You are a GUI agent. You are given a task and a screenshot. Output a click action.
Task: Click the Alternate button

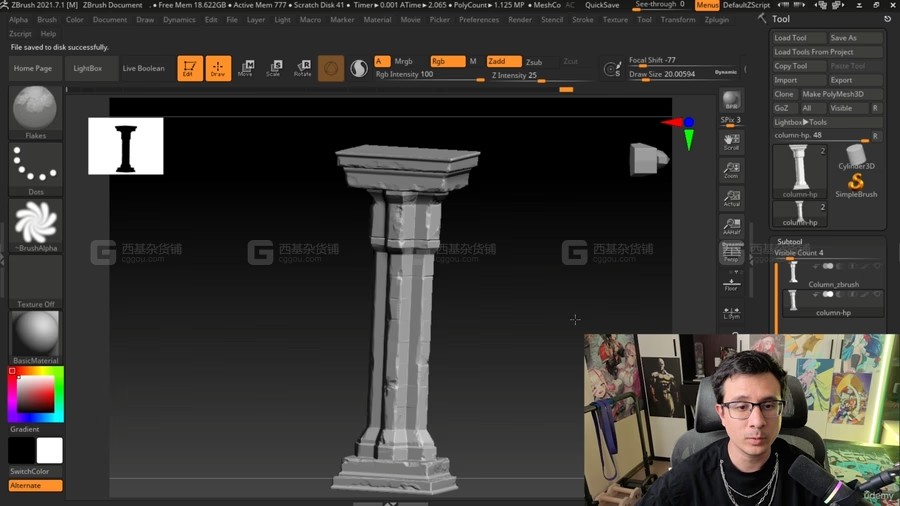36,485
